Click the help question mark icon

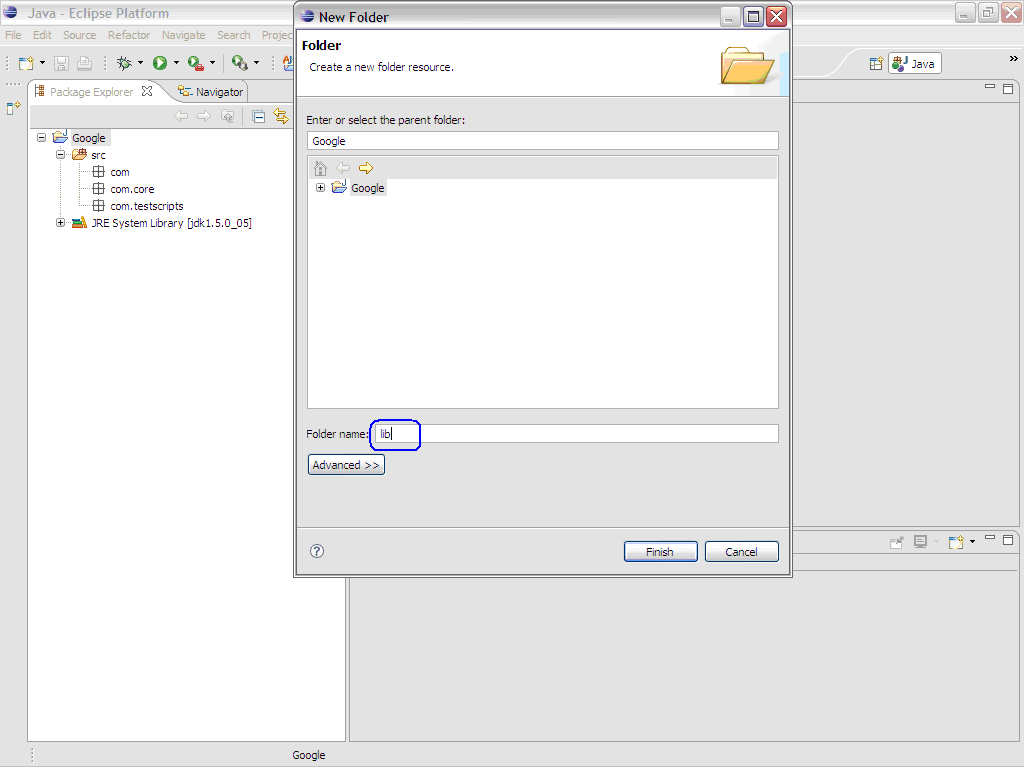317,551
